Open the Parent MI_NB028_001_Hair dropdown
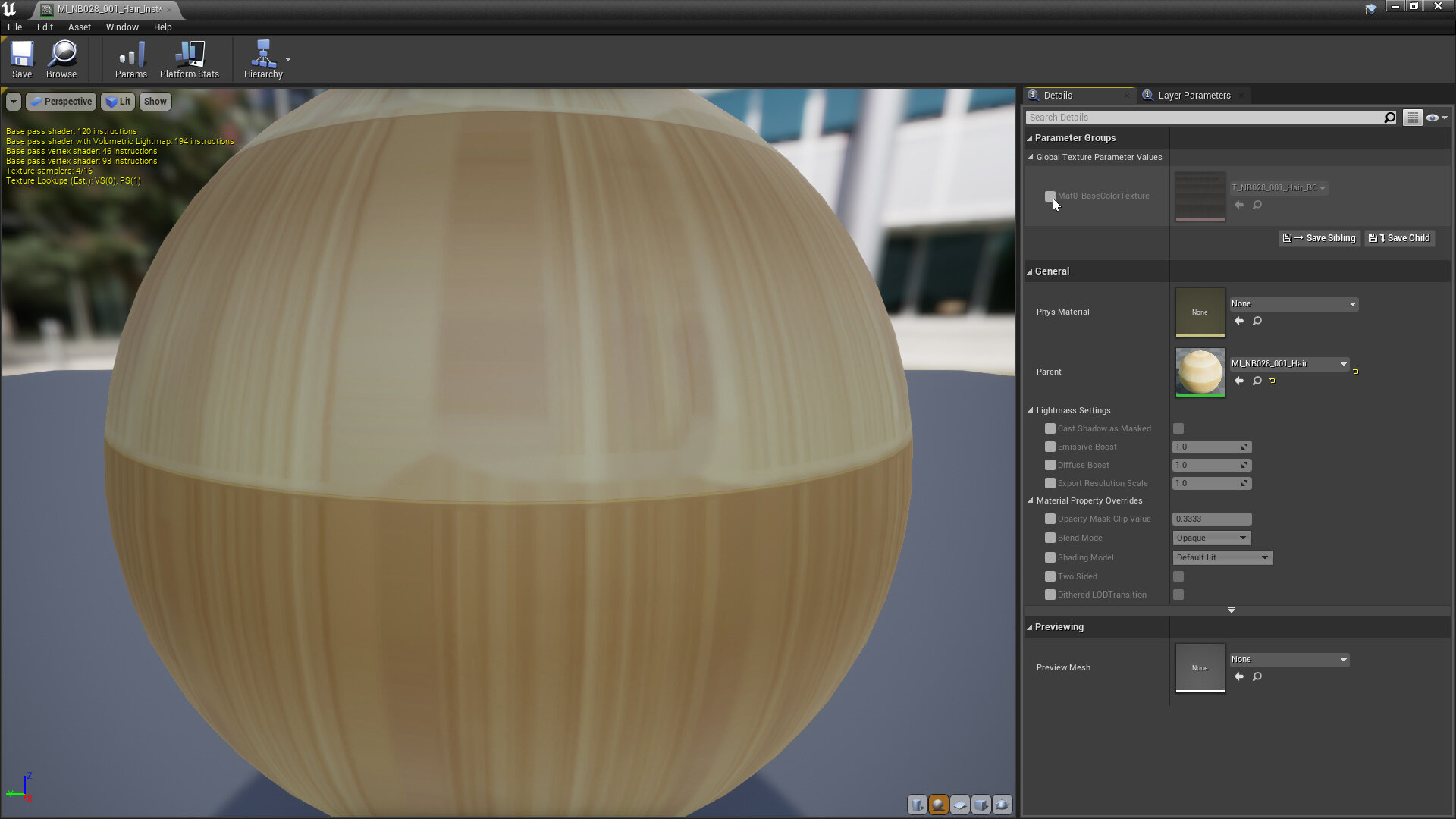This screenshot has height=819, width=1456. pos(1289,364)
